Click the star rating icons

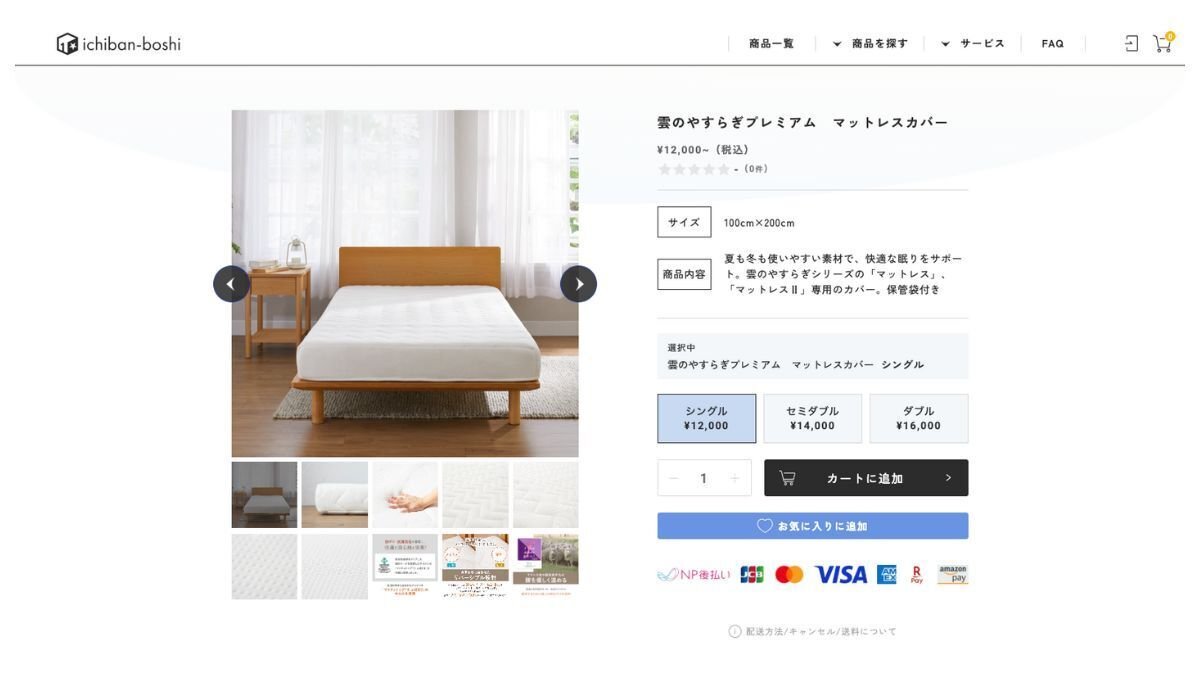point(694,170)
